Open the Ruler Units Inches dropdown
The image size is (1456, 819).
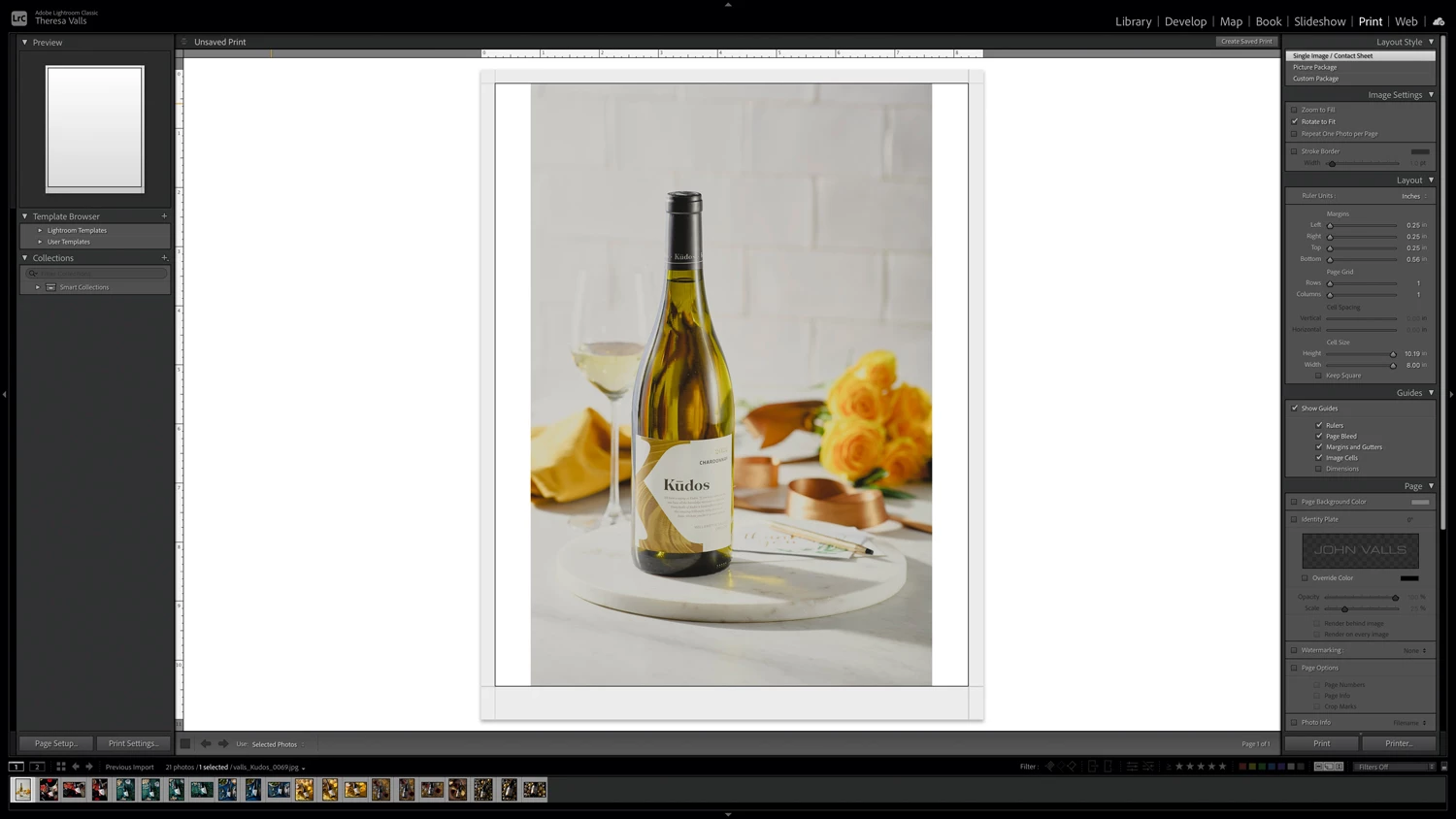tap(1413, 196)
